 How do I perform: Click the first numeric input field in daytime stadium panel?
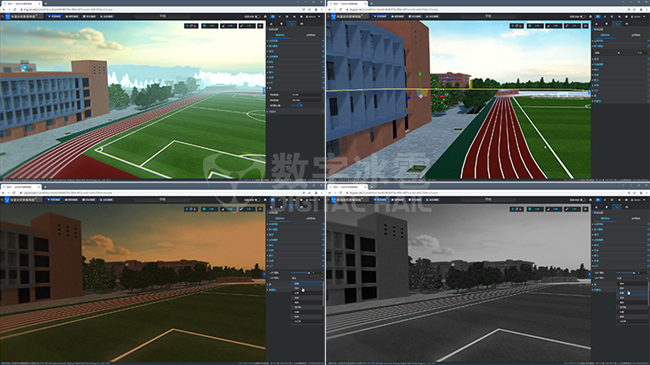307,95
